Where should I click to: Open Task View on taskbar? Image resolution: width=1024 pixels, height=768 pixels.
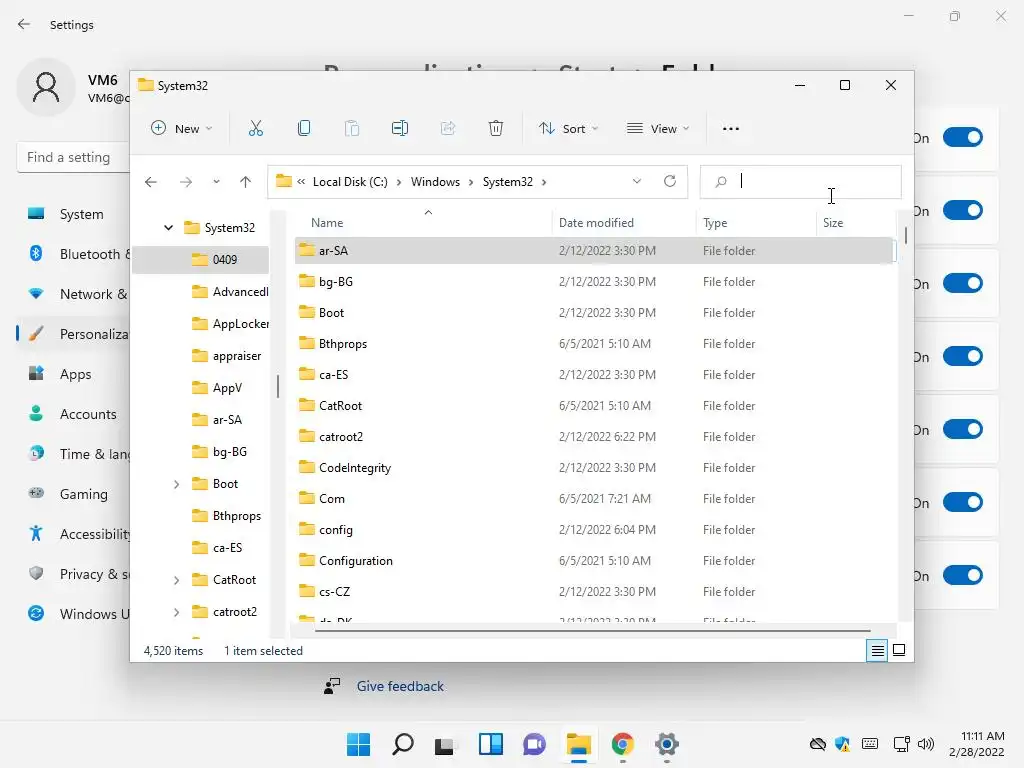click(445, 744)
